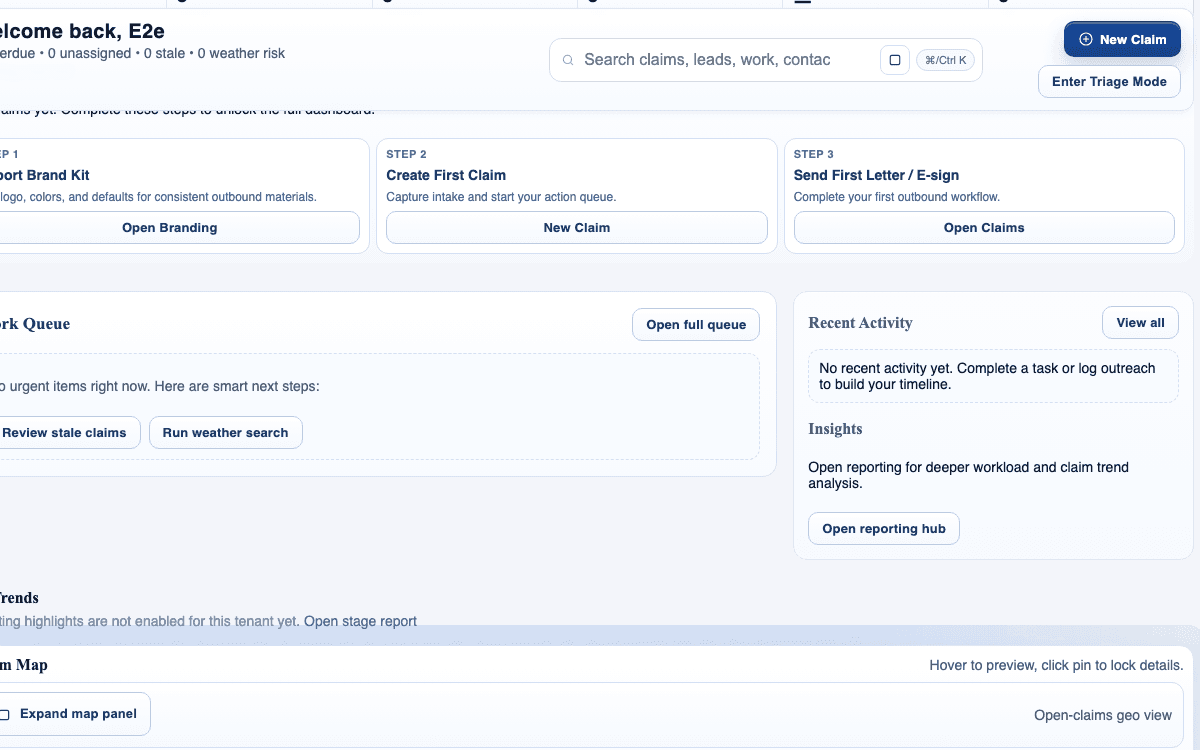Viewport: 1200px width, 750px height.
Task: Open Claims from Step 3
Action: point(983,227)
